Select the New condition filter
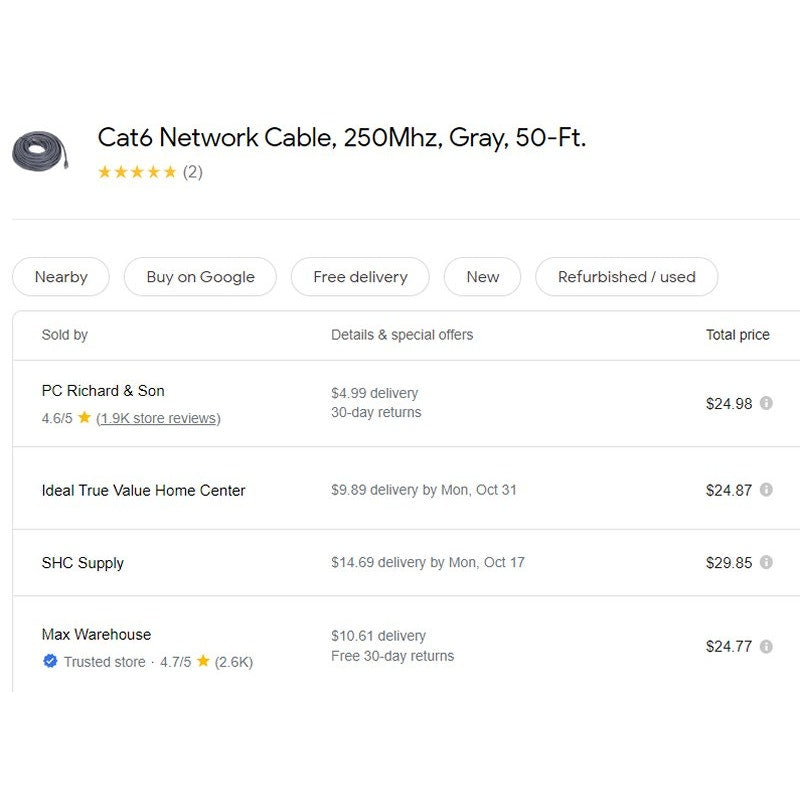800x800 pixels. tap(482, 277)
